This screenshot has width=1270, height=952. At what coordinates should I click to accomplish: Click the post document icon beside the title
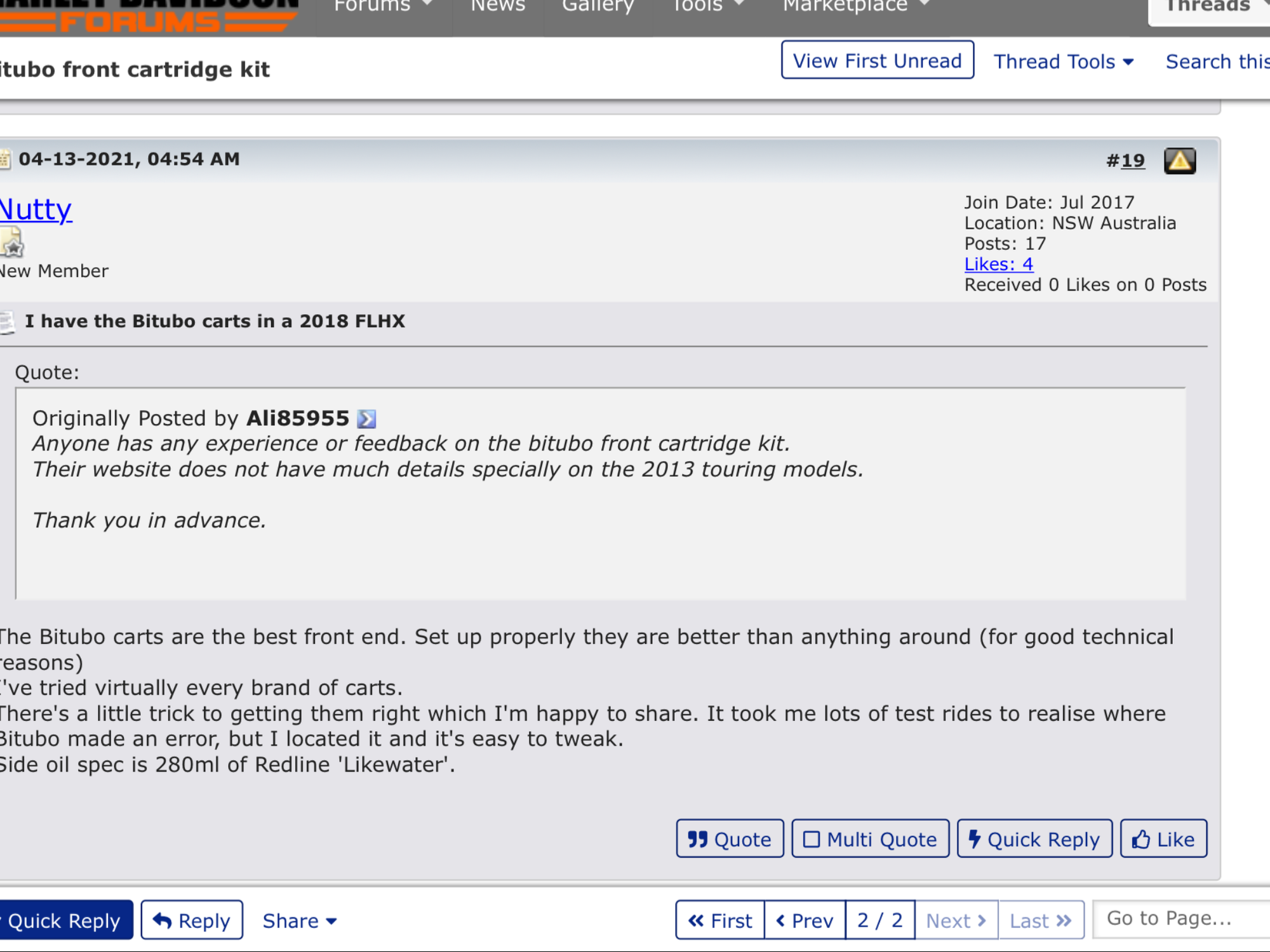pyautogui.click(x=8, y=322)
